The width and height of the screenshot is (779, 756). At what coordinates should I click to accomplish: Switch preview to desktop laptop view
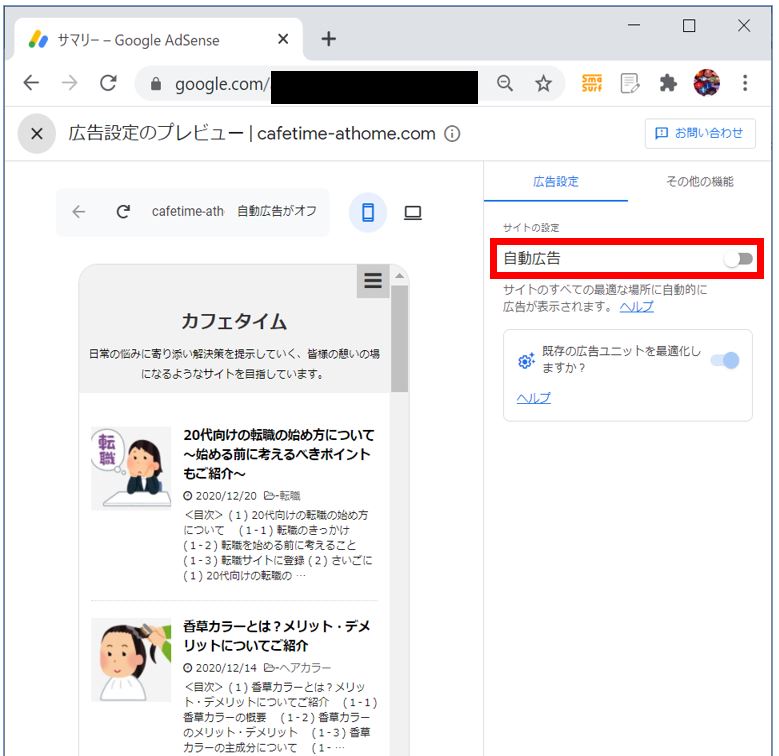[x=413, y=212]
